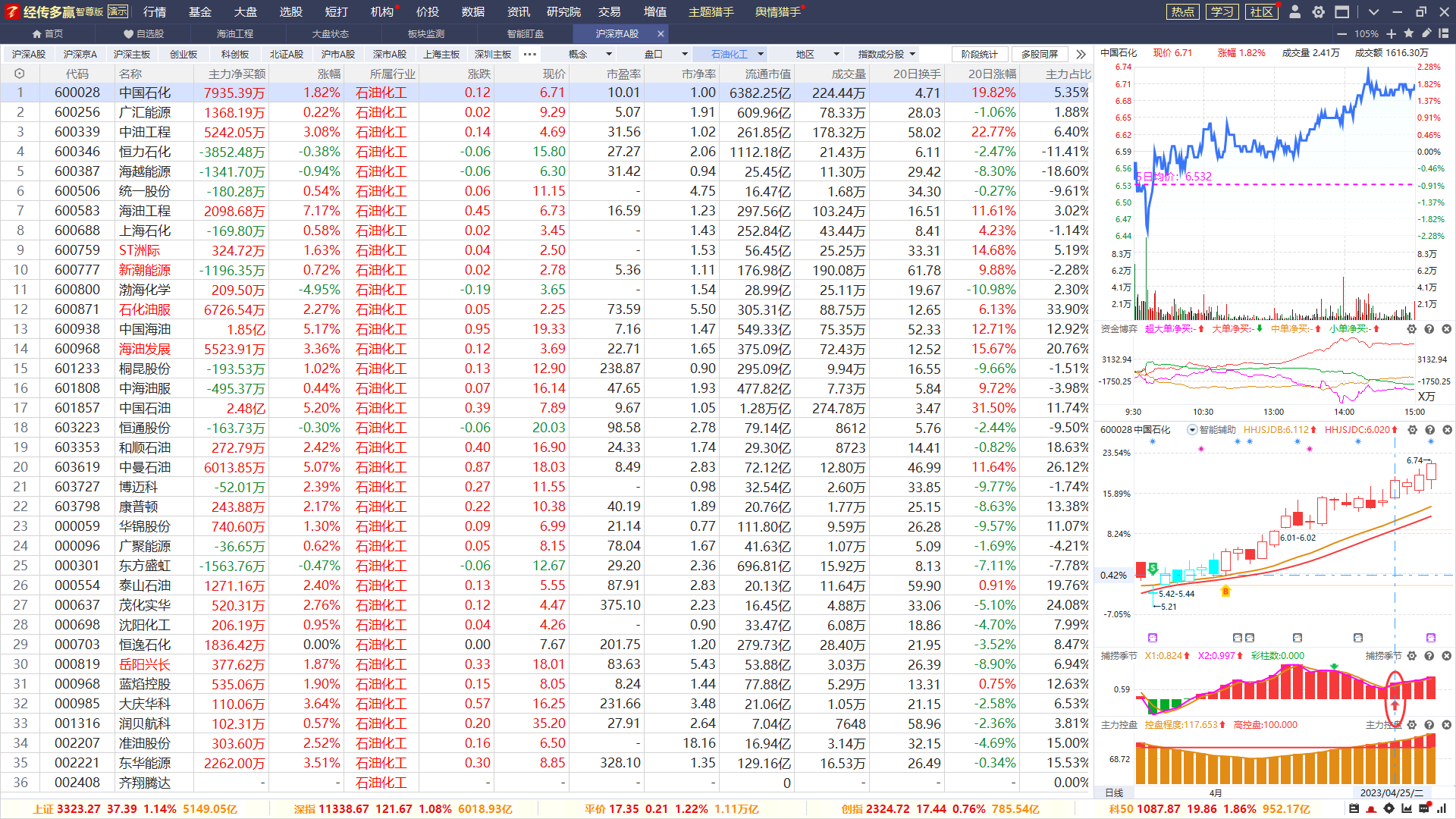Expand the 智能辅助 dropdown arrow
This screenshot has height=819, width=1456.
[1192, 430]
